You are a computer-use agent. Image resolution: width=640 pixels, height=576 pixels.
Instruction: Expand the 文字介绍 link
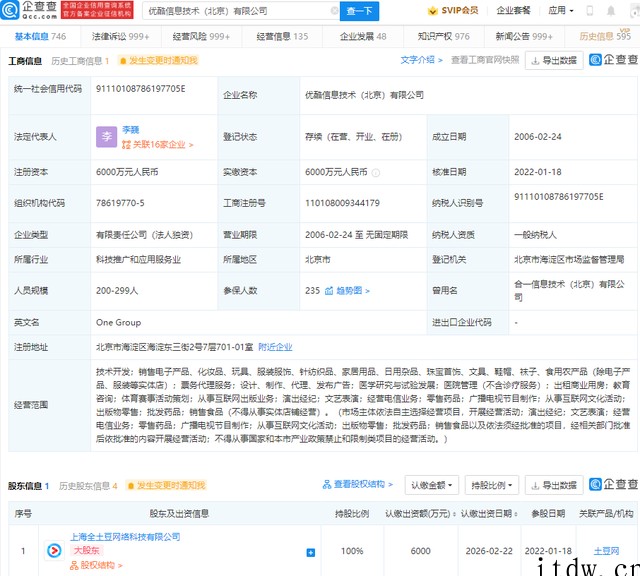click(x=421, y=60)
